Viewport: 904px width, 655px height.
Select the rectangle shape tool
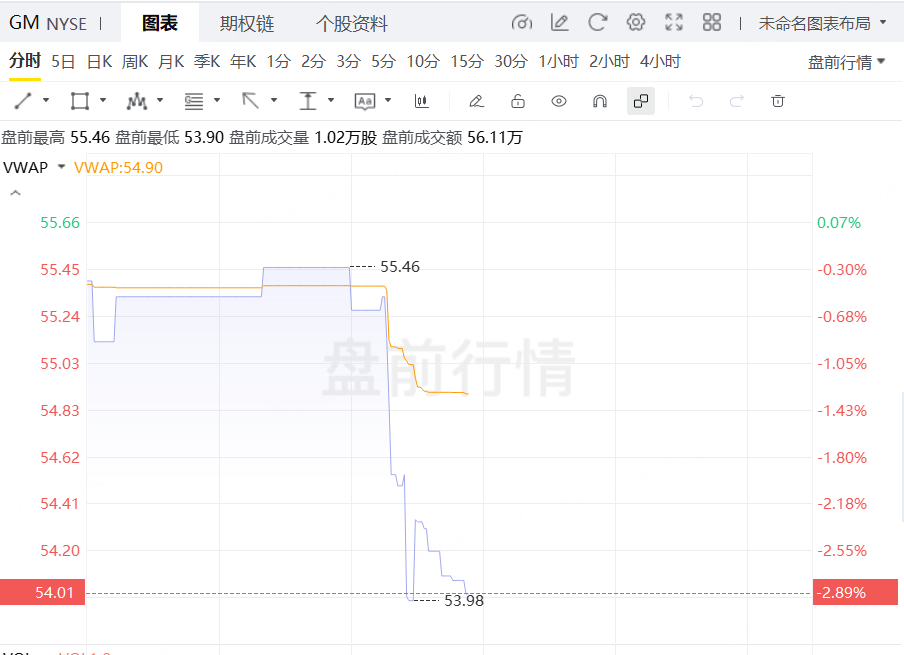[x=79, y=101]
